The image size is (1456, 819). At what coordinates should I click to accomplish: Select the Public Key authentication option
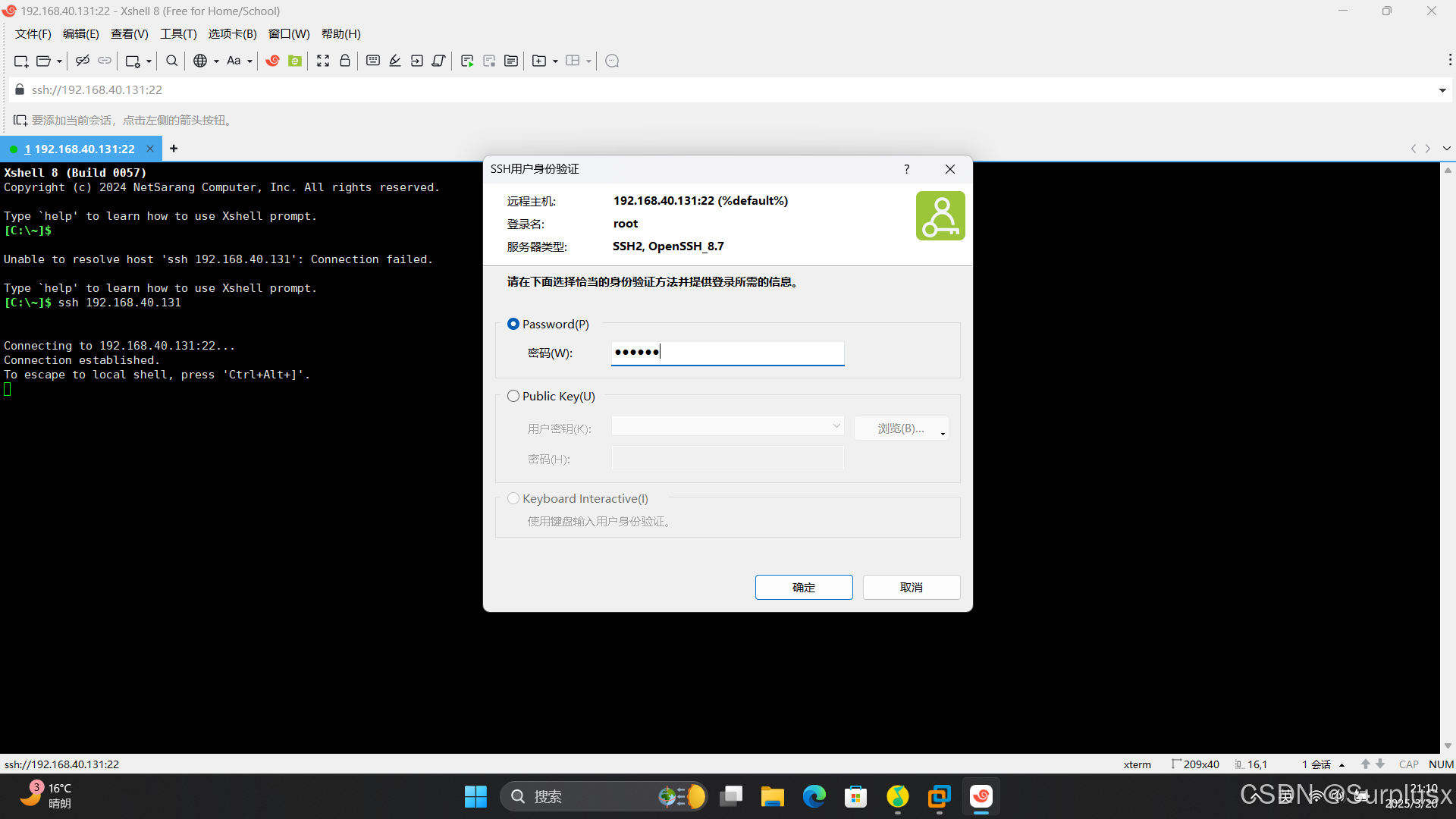point(513,396)
